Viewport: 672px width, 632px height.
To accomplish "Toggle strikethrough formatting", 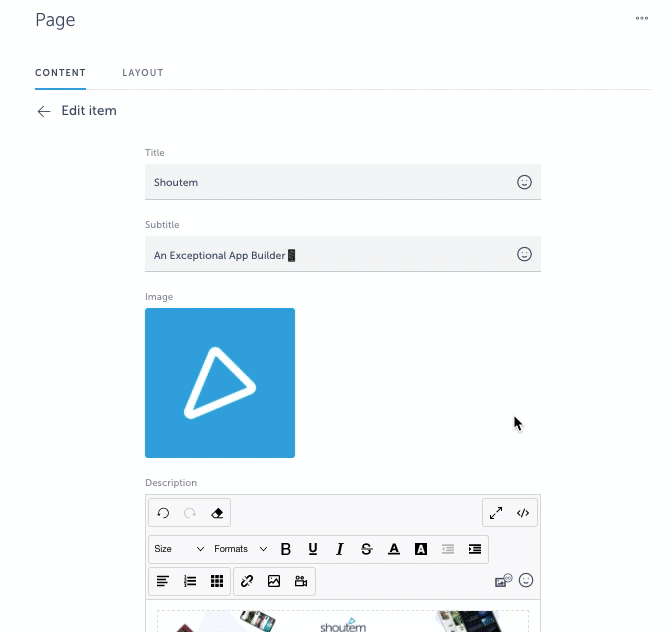I will 366,549.
